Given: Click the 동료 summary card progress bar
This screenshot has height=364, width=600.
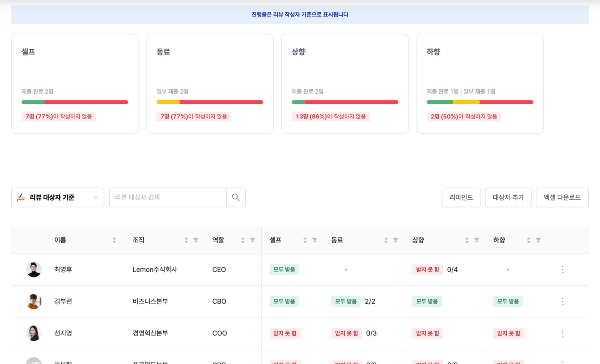Looking at the screenshot, I should [x=210, y=102].
